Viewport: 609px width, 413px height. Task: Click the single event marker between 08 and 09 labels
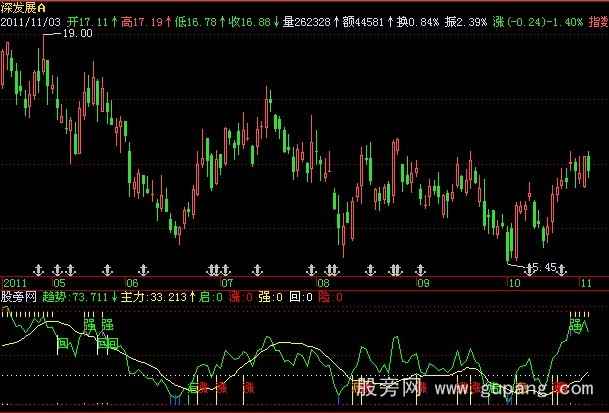371,269
